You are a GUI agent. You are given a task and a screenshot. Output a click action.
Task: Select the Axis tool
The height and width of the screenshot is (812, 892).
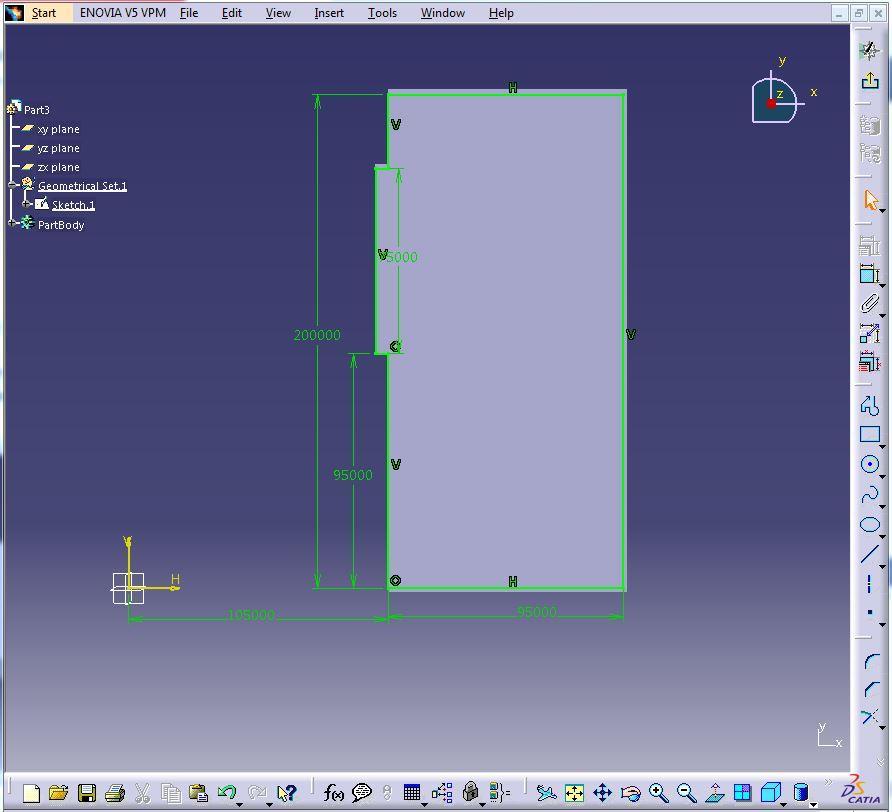click(869, 583)
